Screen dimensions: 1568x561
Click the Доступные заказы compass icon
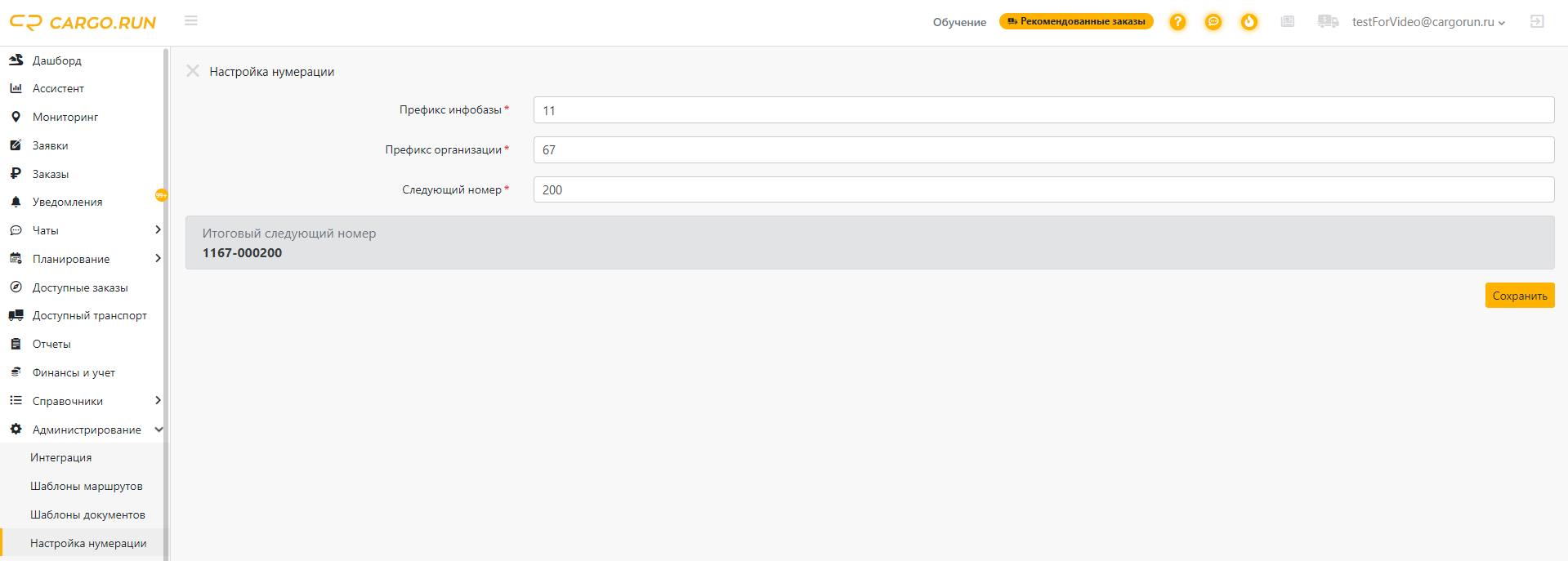16,287
